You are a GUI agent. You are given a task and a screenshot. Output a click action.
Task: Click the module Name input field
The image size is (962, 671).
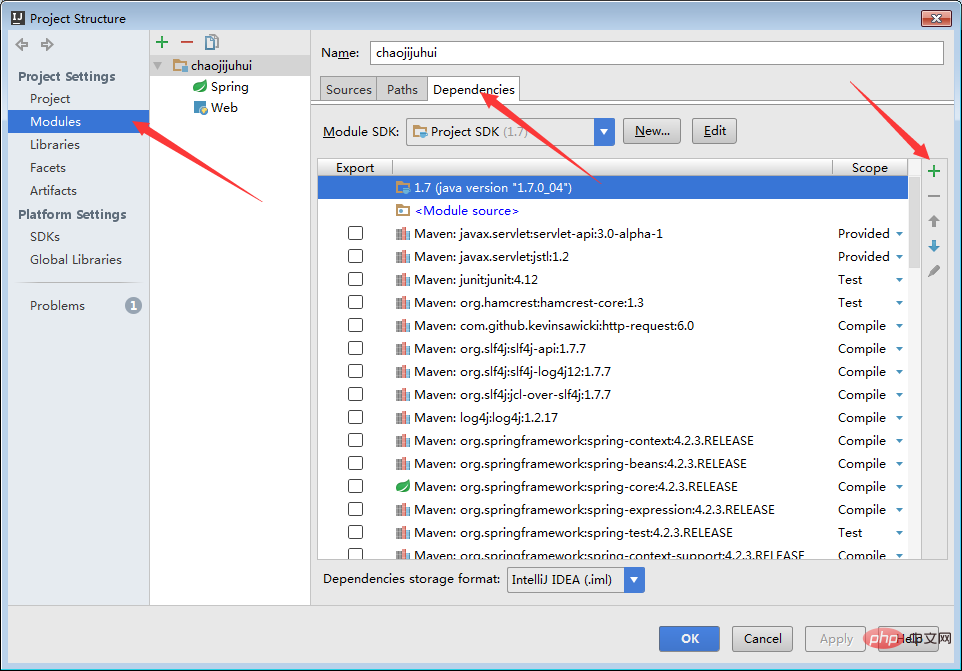click(x=656, y=53)
